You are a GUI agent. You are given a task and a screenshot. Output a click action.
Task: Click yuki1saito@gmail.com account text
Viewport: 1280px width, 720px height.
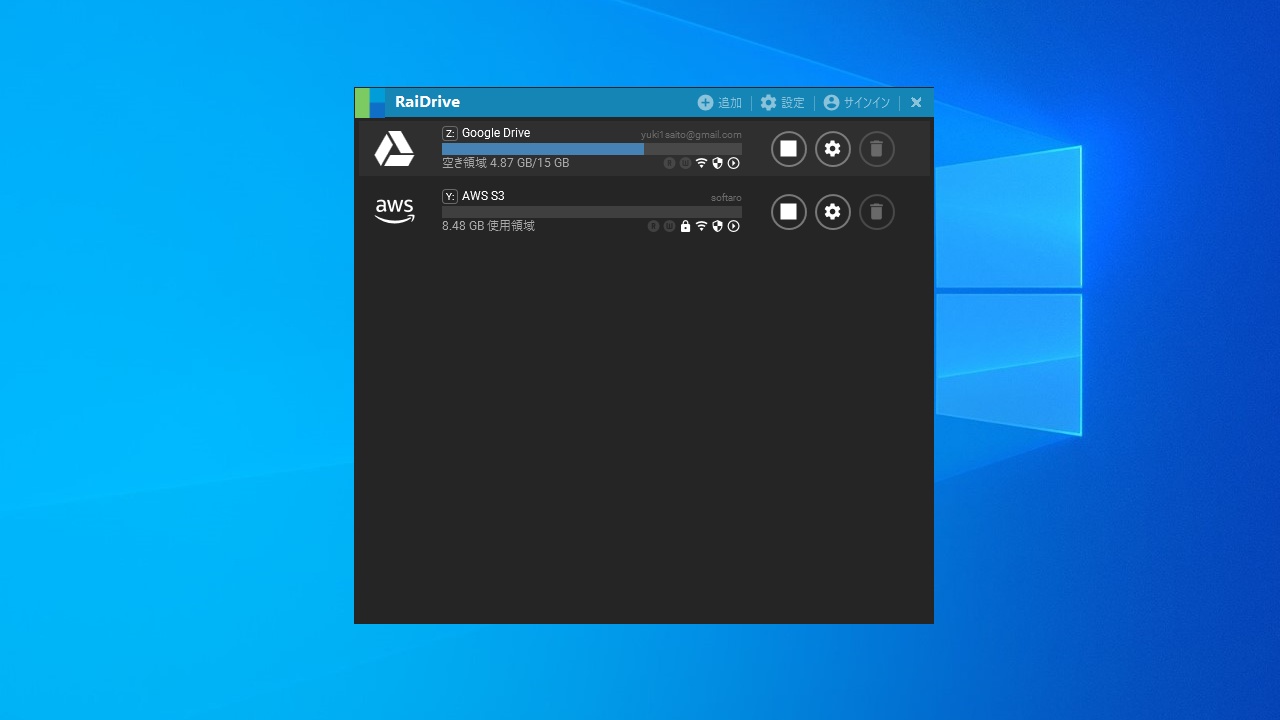(x=691, y=135)
